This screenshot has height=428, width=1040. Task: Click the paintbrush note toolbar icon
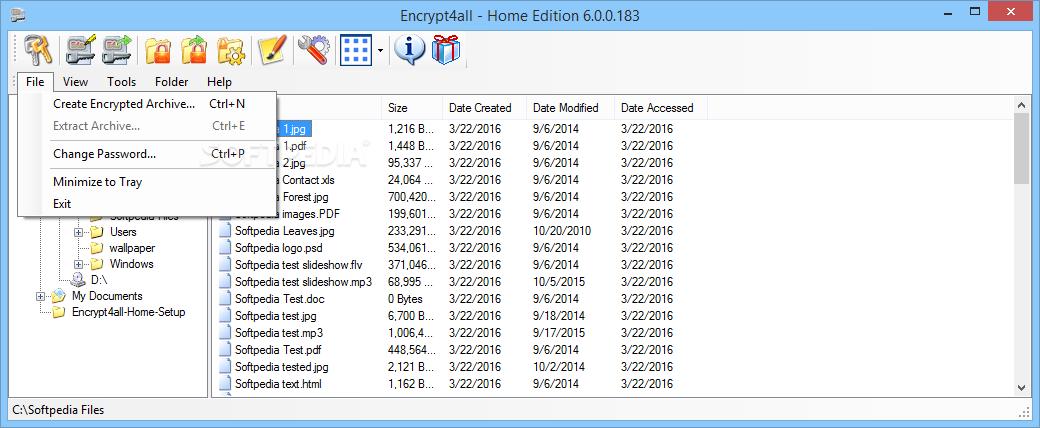click(272, 50)
